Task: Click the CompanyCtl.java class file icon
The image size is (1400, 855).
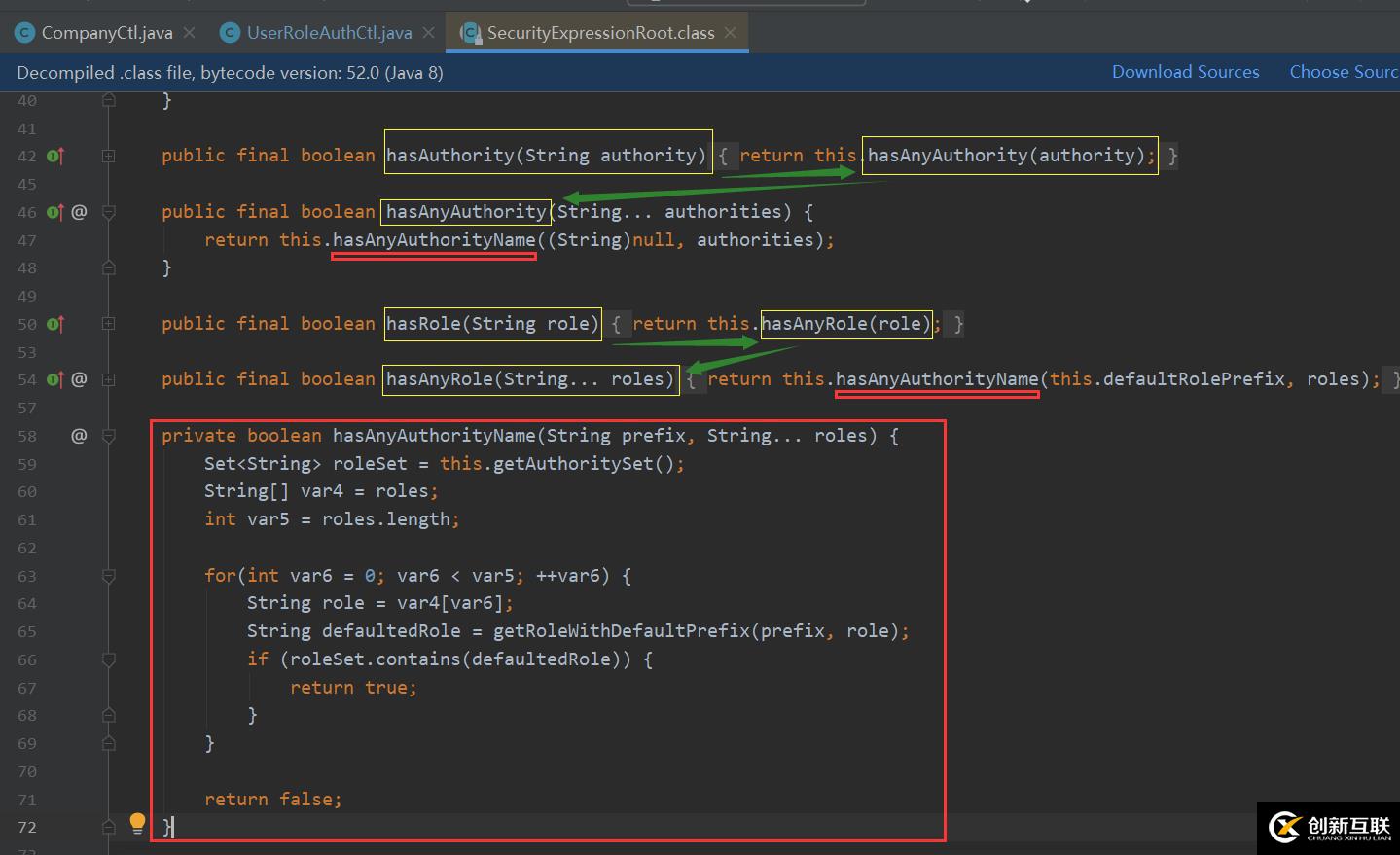Action: (x=25, y=33)
